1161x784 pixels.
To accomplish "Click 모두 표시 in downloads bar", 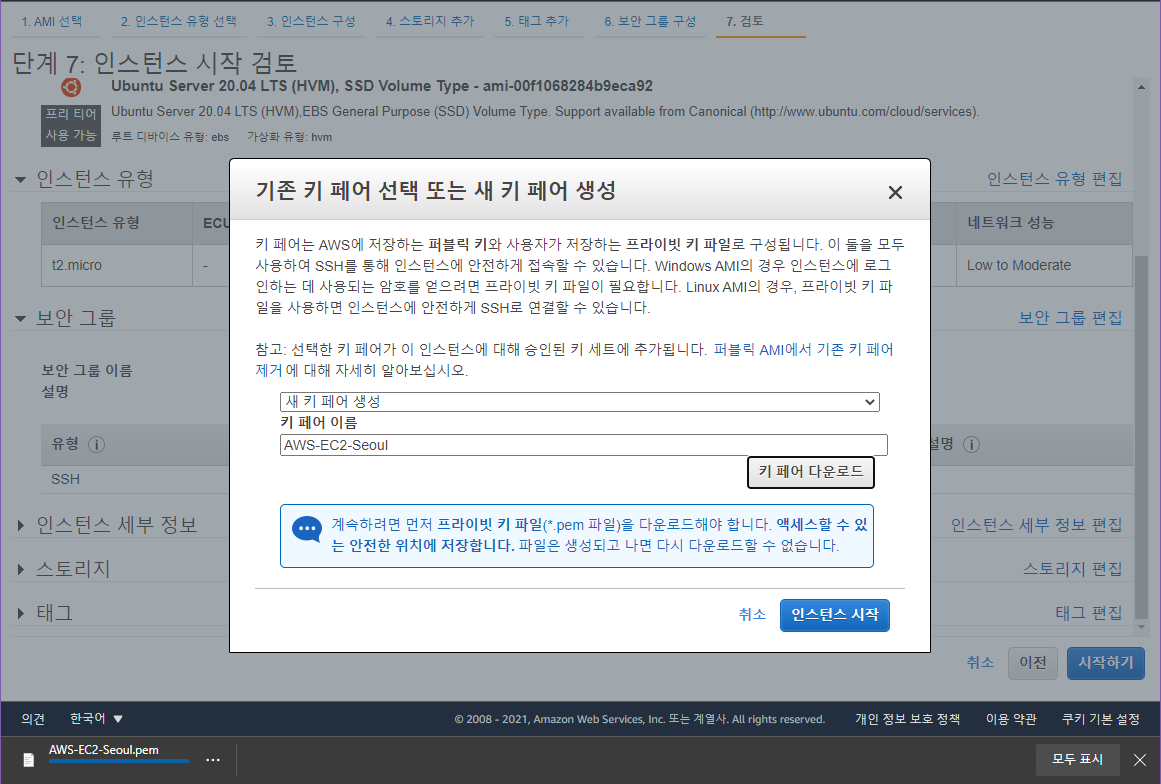I will pos(1077,760).
